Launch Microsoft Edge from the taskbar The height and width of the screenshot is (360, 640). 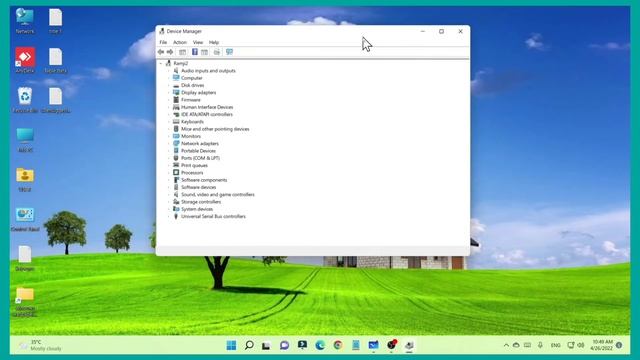tap(320, 345)
